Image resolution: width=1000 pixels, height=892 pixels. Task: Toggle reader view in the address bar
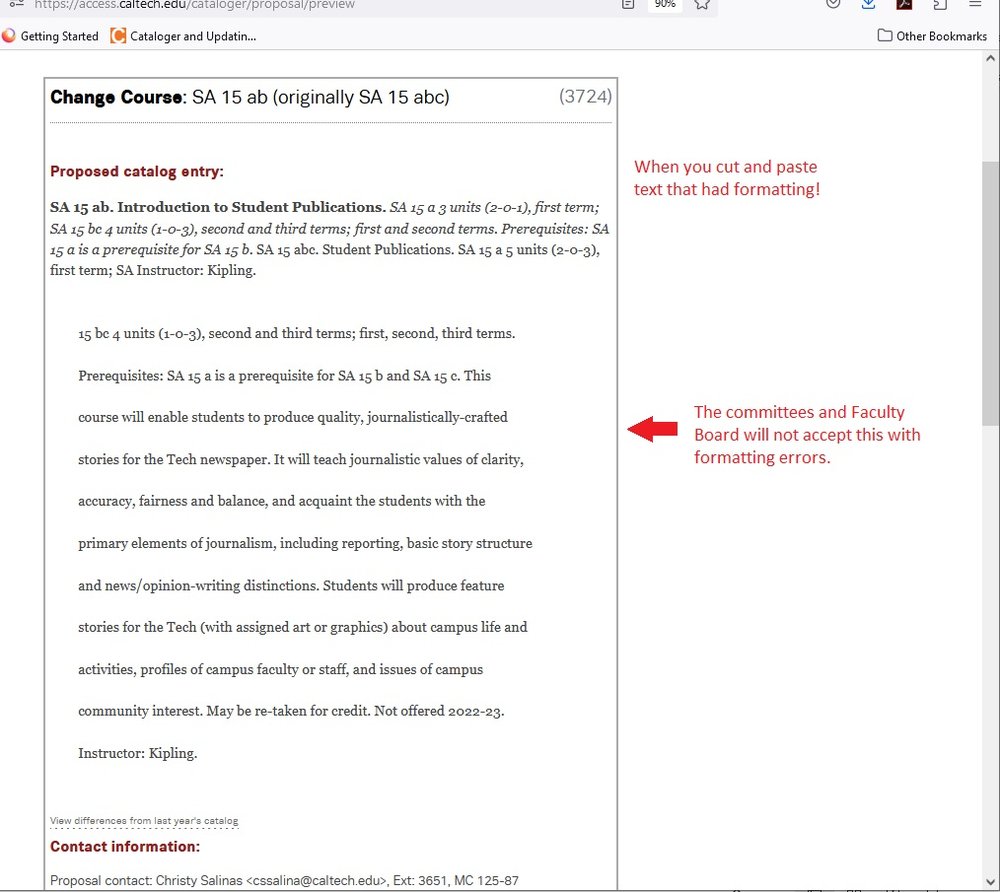click(627, 4)
